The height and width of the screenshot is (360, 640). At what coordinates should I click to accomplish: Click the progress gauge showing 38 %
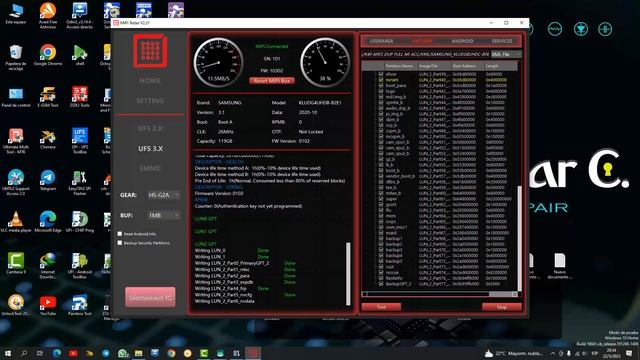(x=325, y=62)
